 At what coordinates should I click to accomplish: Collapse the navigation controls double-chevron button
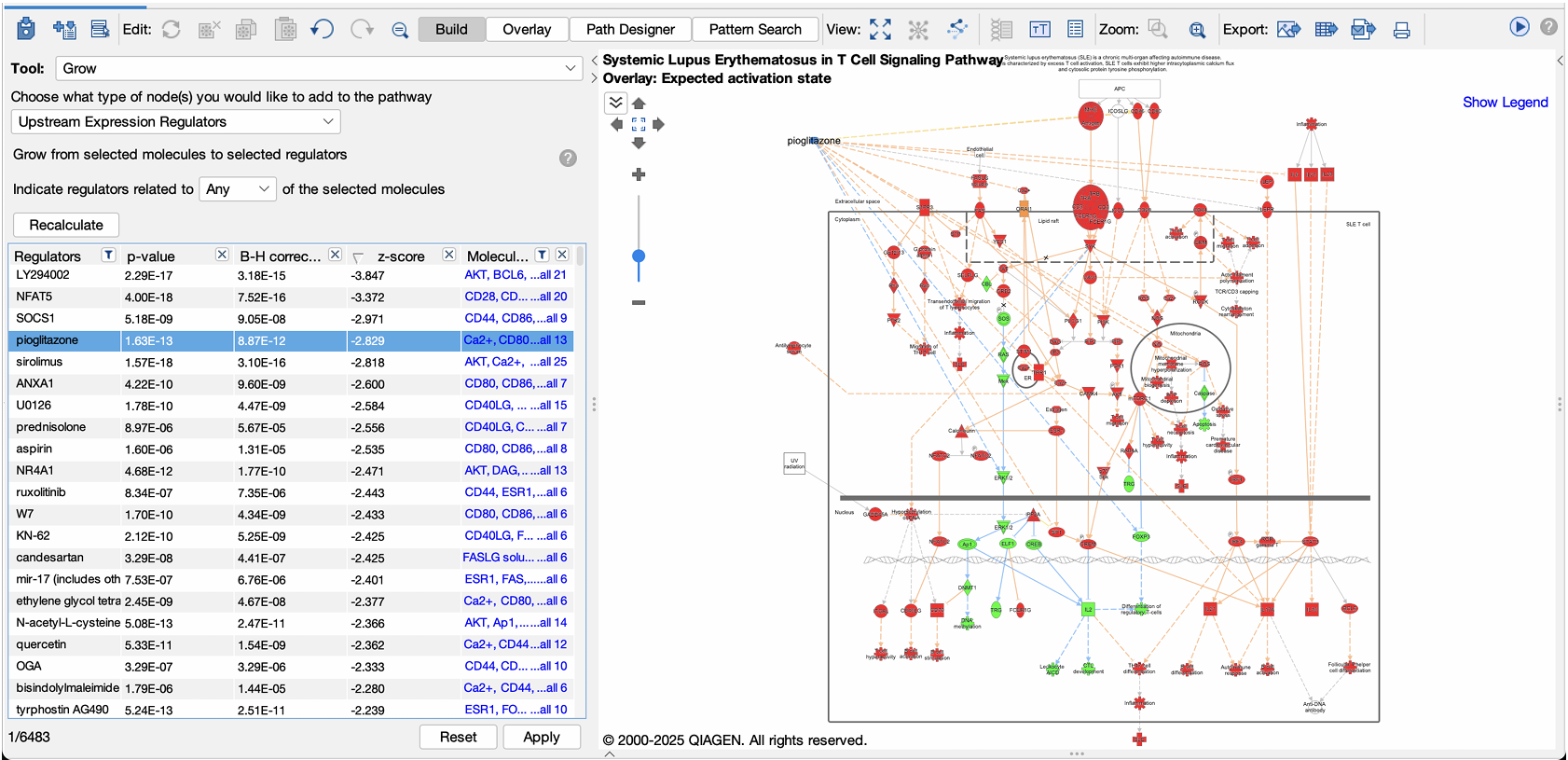point(616,103)
